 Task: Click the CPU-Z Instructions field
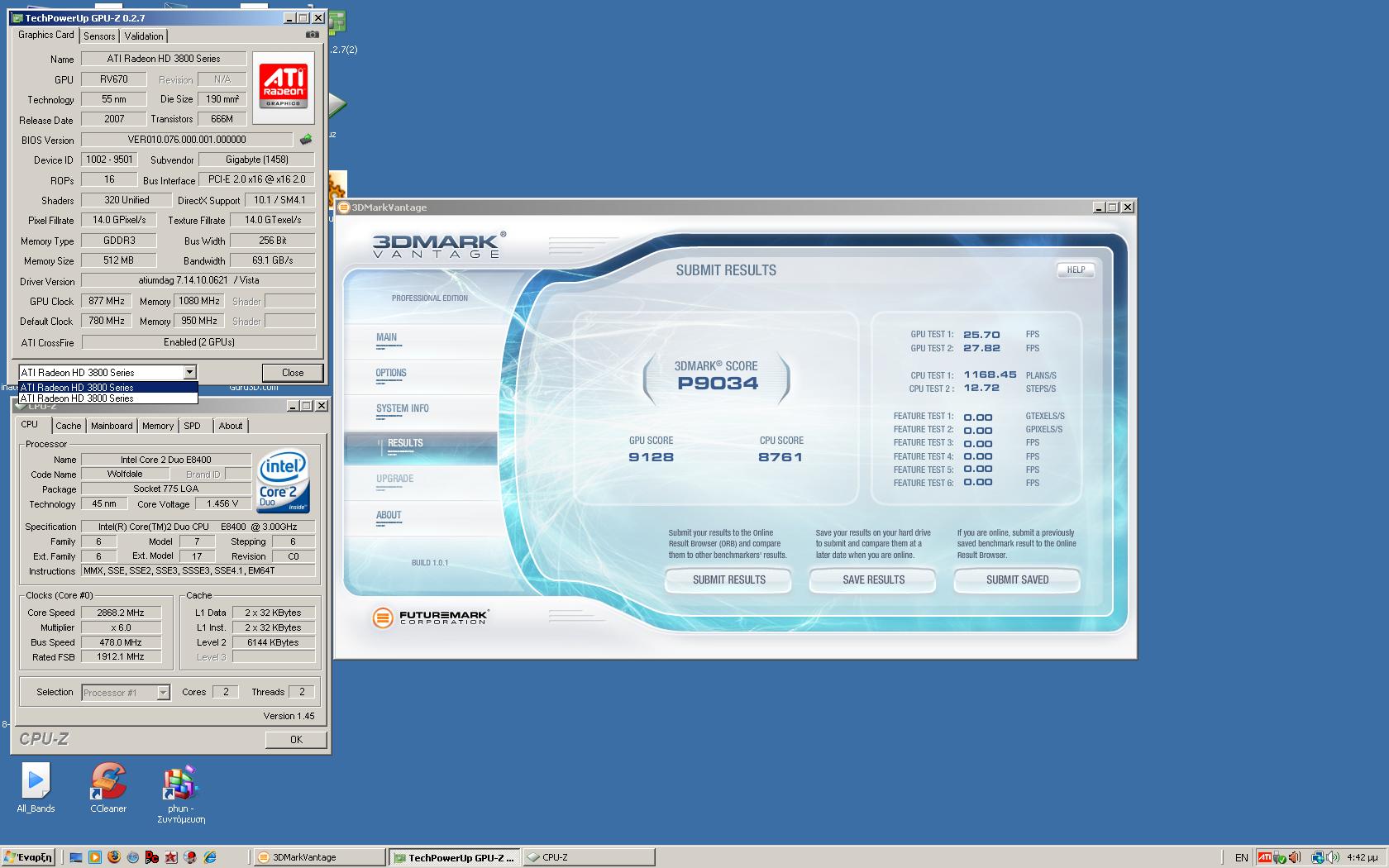pyautogui.click(x=198, y=571)
